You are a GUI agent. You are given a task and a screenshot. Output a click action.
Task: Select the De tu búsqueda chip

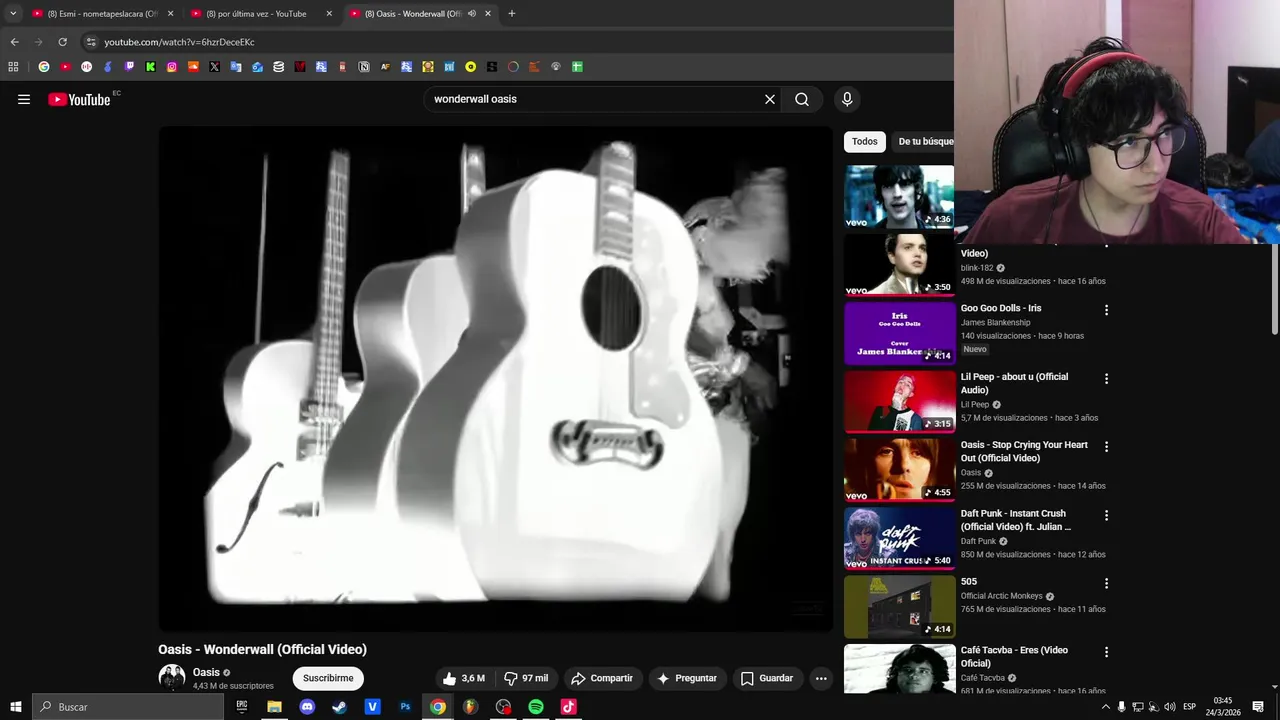click(x=924, y=141)
